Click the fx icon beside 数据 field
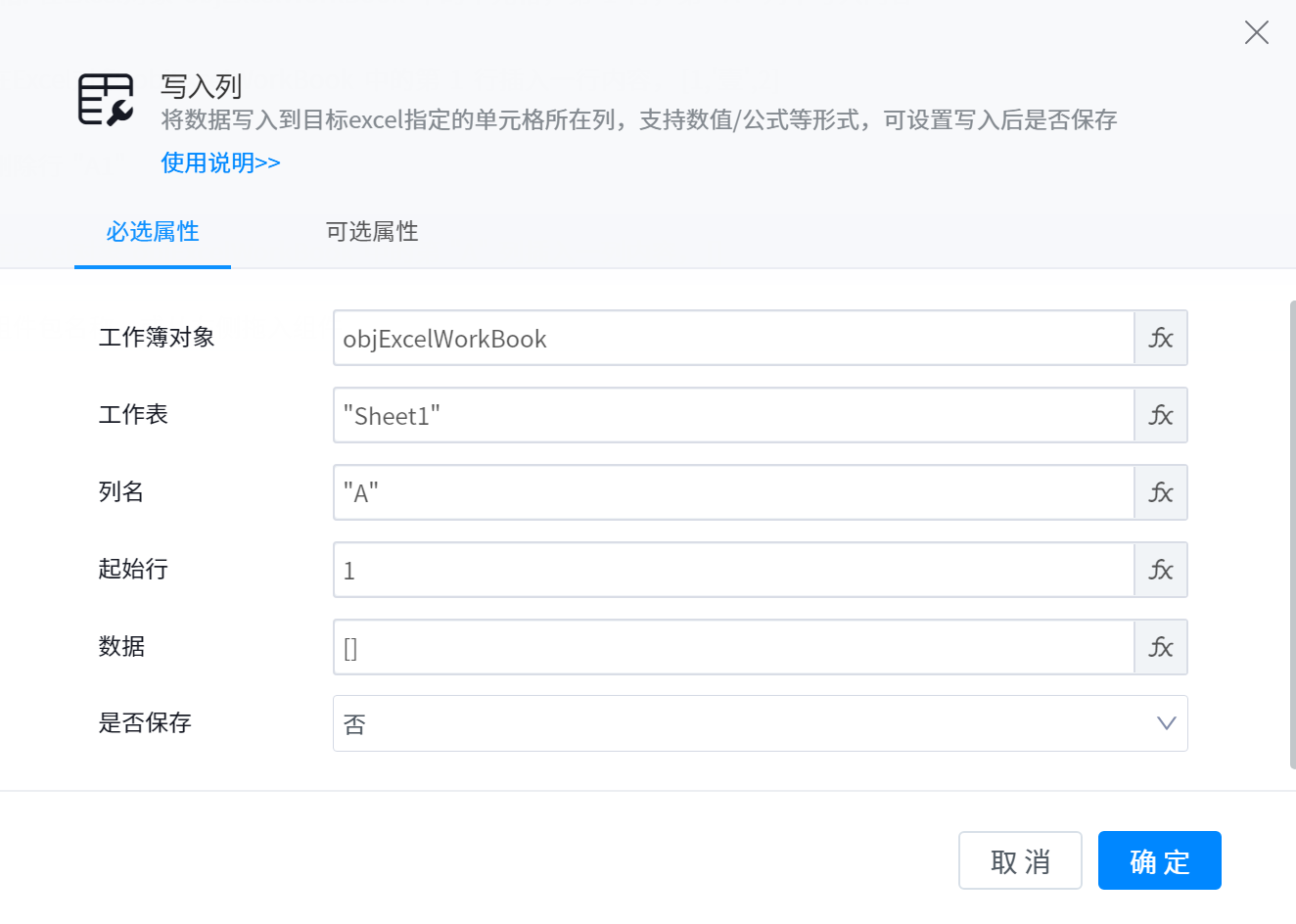Viewport: 1296px width, 924px height. point(1161,648)
